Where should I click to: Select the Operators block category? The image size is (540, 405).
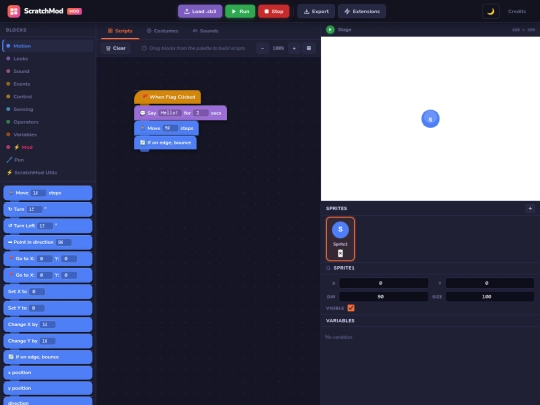pyautogui.click(x=48, y=122)
